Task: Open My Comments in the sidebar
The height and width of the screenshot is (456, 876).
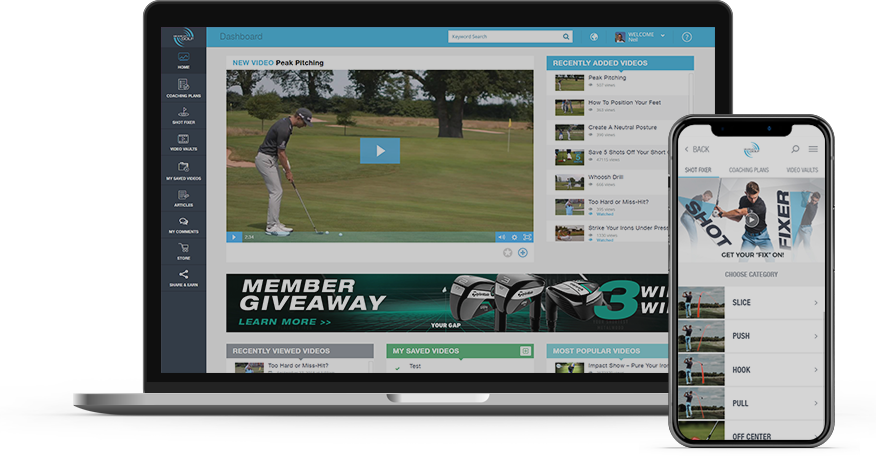Action: click(183, 225)
